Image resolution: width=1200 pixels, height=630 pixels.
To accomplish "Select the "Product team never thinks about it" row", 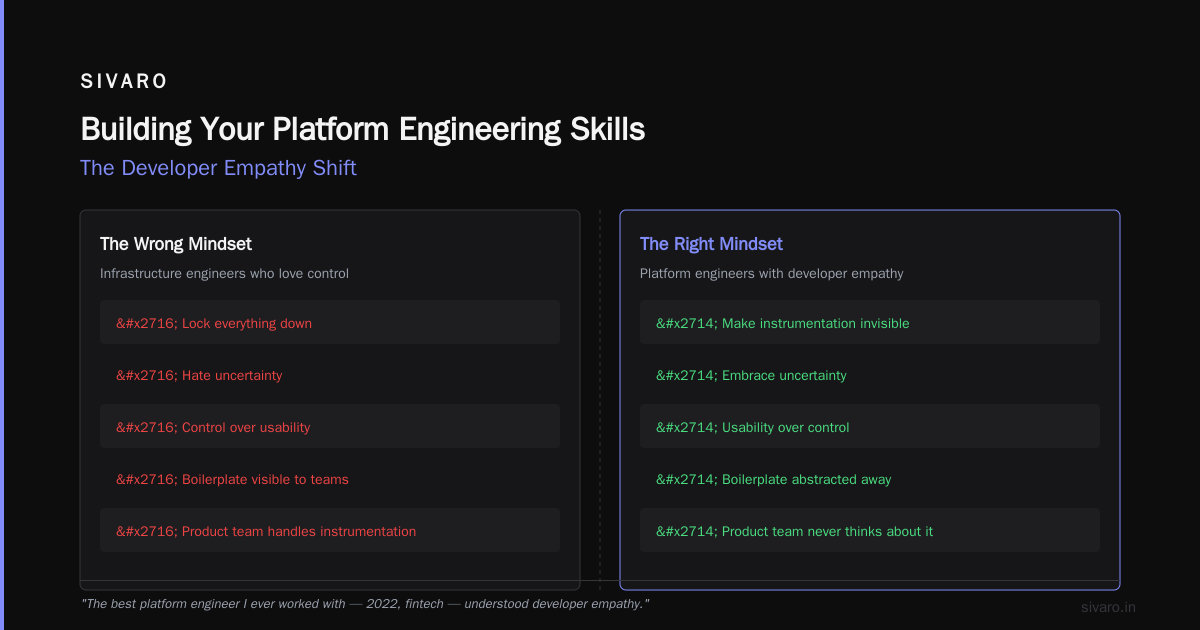I will pos(870,531).
